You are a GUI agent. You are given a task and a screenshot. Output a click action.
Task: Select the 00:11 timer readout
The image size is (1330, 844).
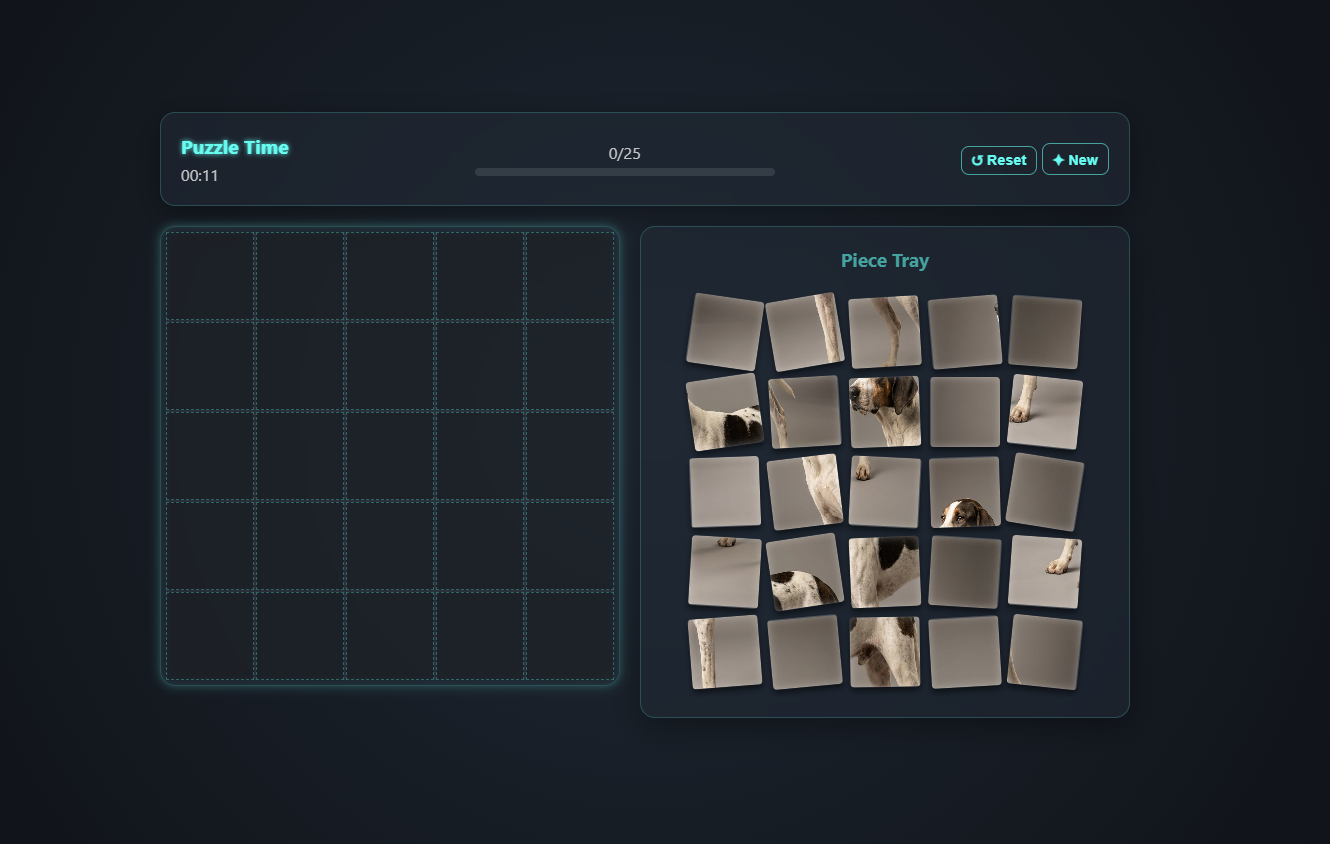pyautogui.click(x=200, y=176)
